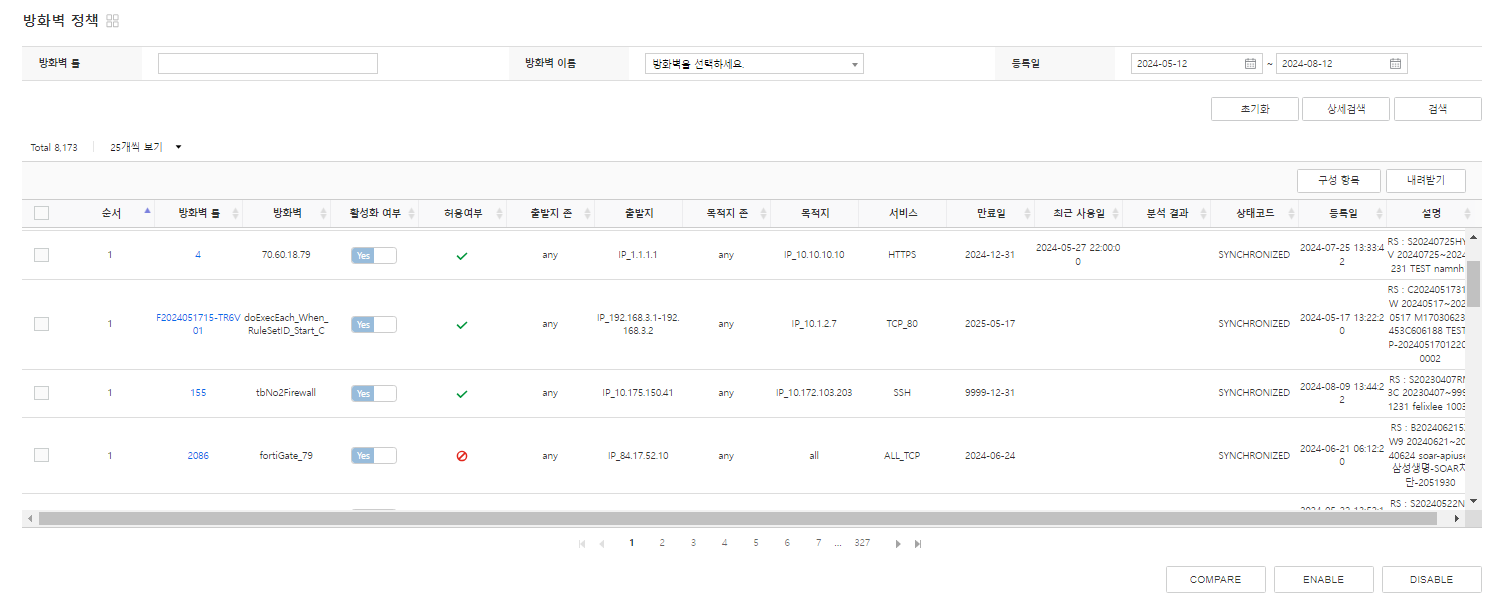Go to the next page arrow
Screen dimensions: 1512x606
pyautogui.click(x=898, y=543)
